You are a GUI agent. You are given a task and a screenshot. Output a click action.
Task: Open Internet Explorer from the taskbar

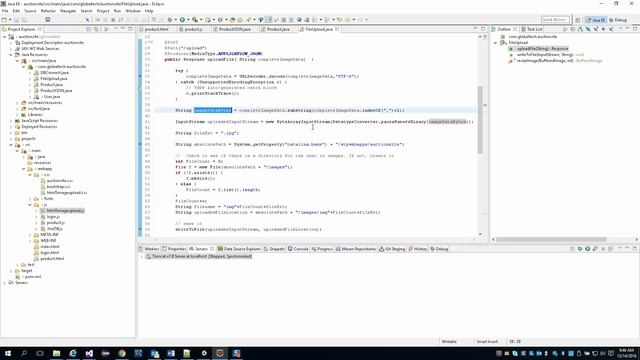point(73,353)
